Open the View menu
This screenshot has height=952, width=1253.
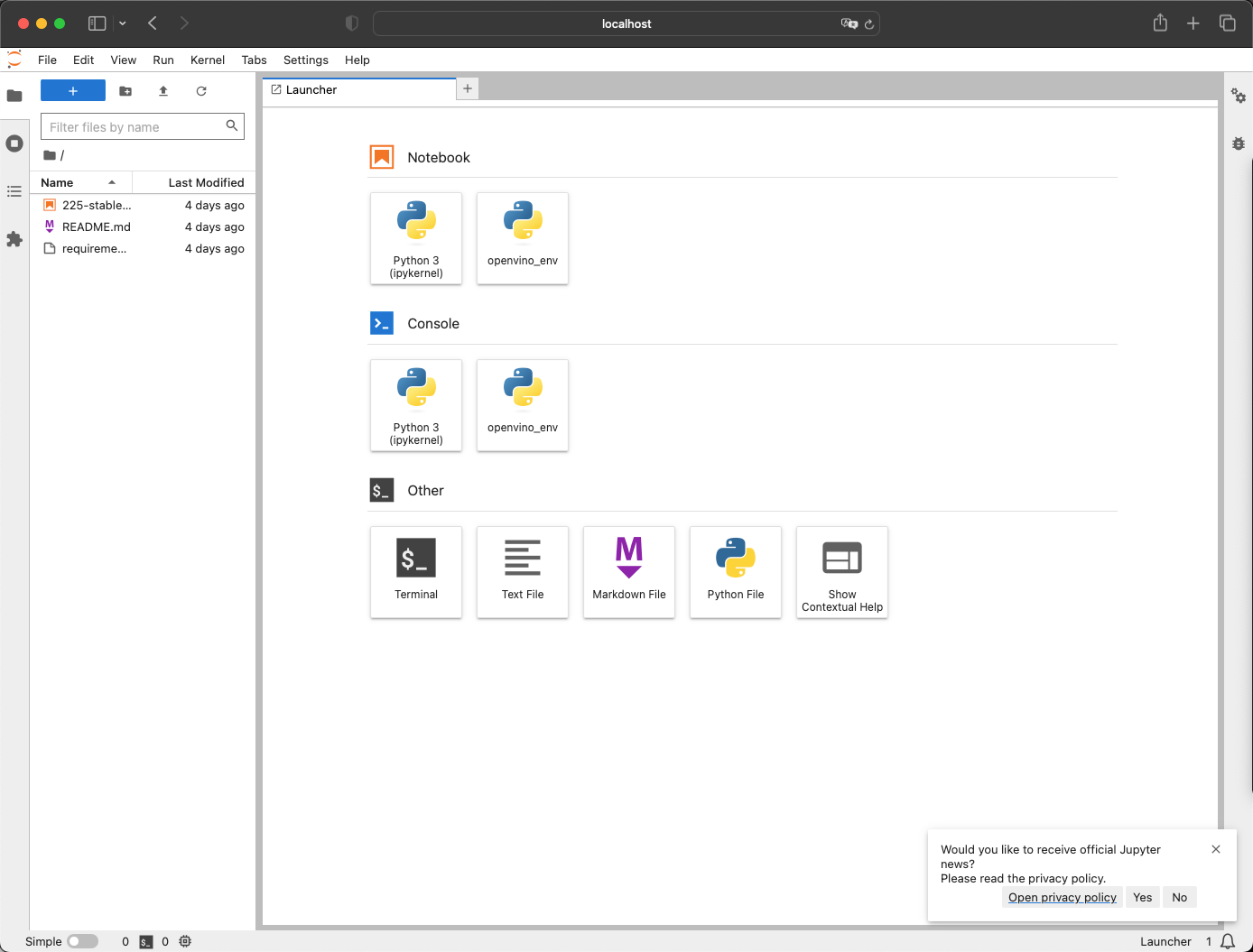click(x=124, y=60)
